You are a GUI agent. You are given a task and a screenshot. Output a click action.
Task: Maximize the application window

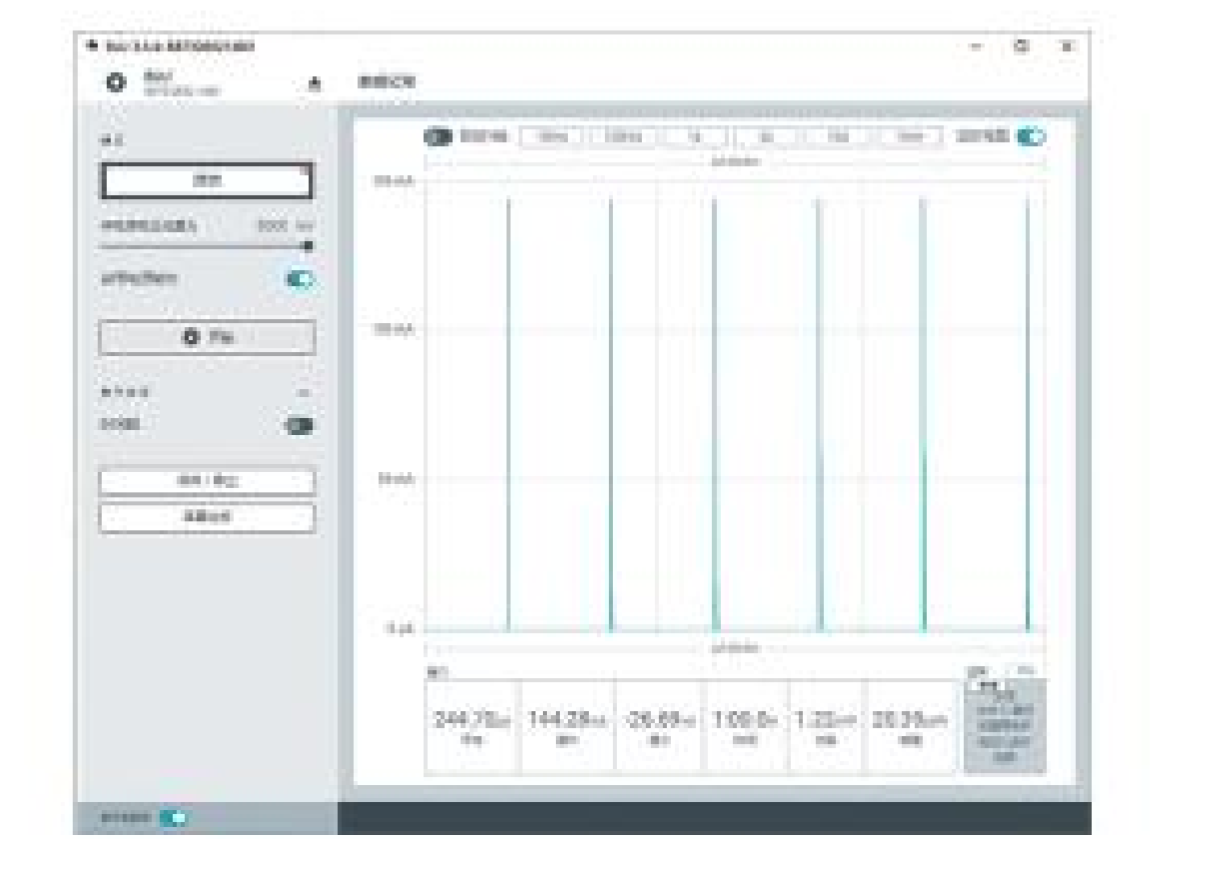coord(1021,46)
